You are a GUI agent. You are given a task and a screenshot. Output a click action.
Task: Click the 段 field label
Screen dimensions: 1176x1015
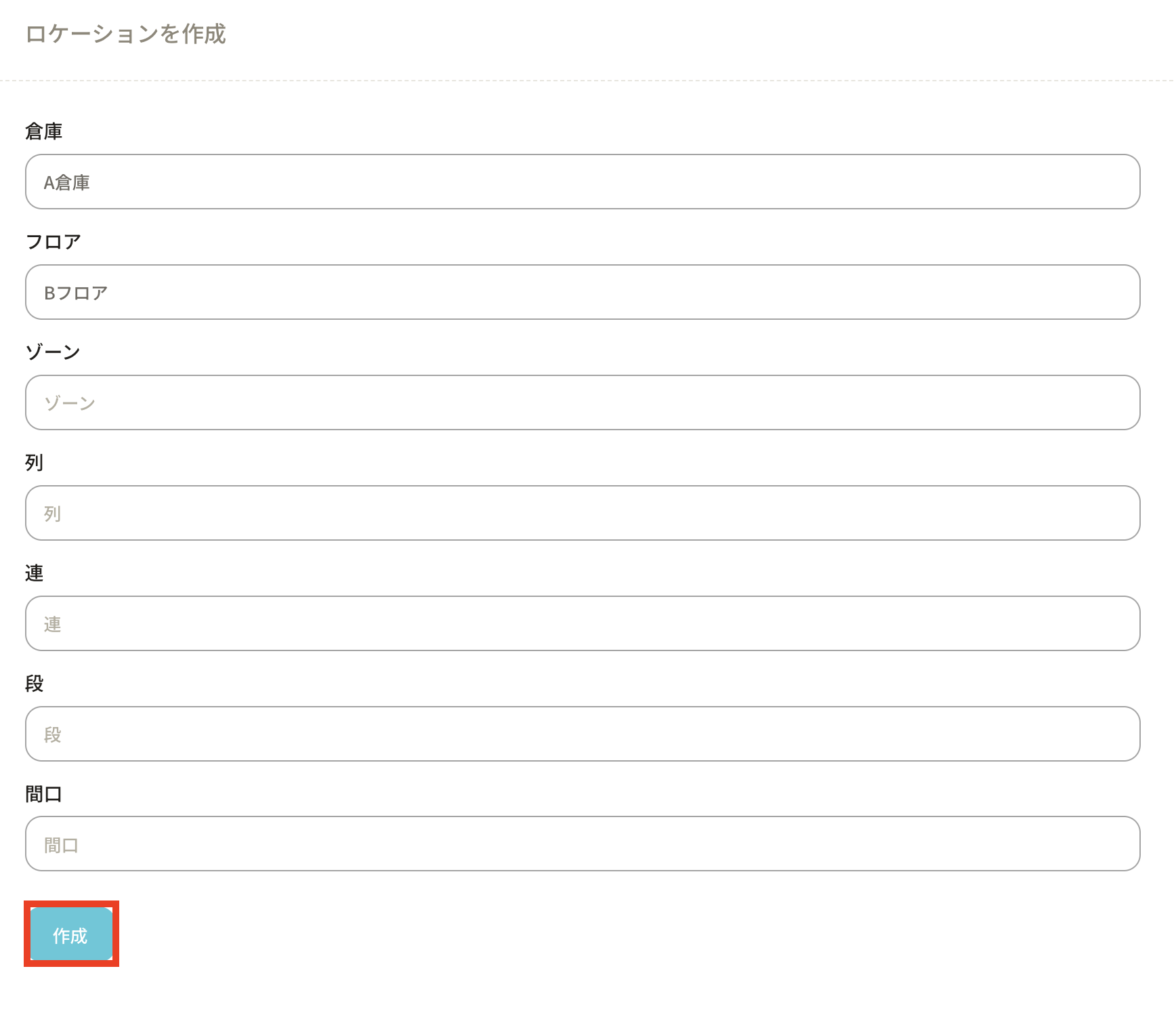pyautogui.click(x=35, y=684)
